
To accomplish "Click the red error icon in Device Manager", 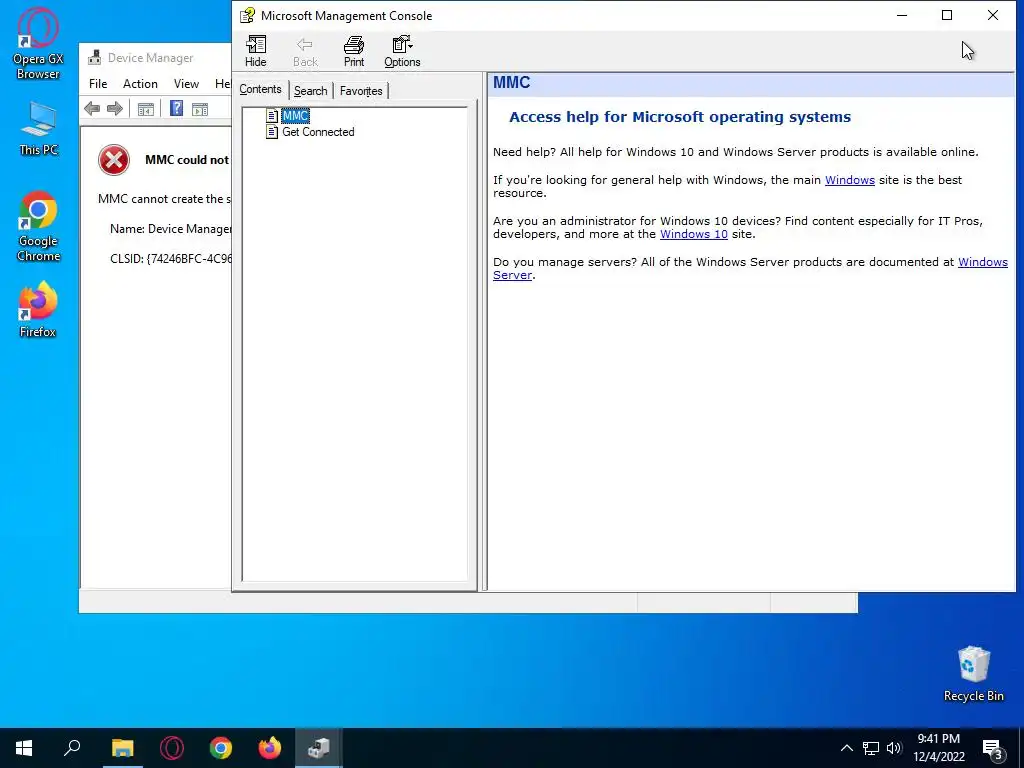I will tap(114, 160).
